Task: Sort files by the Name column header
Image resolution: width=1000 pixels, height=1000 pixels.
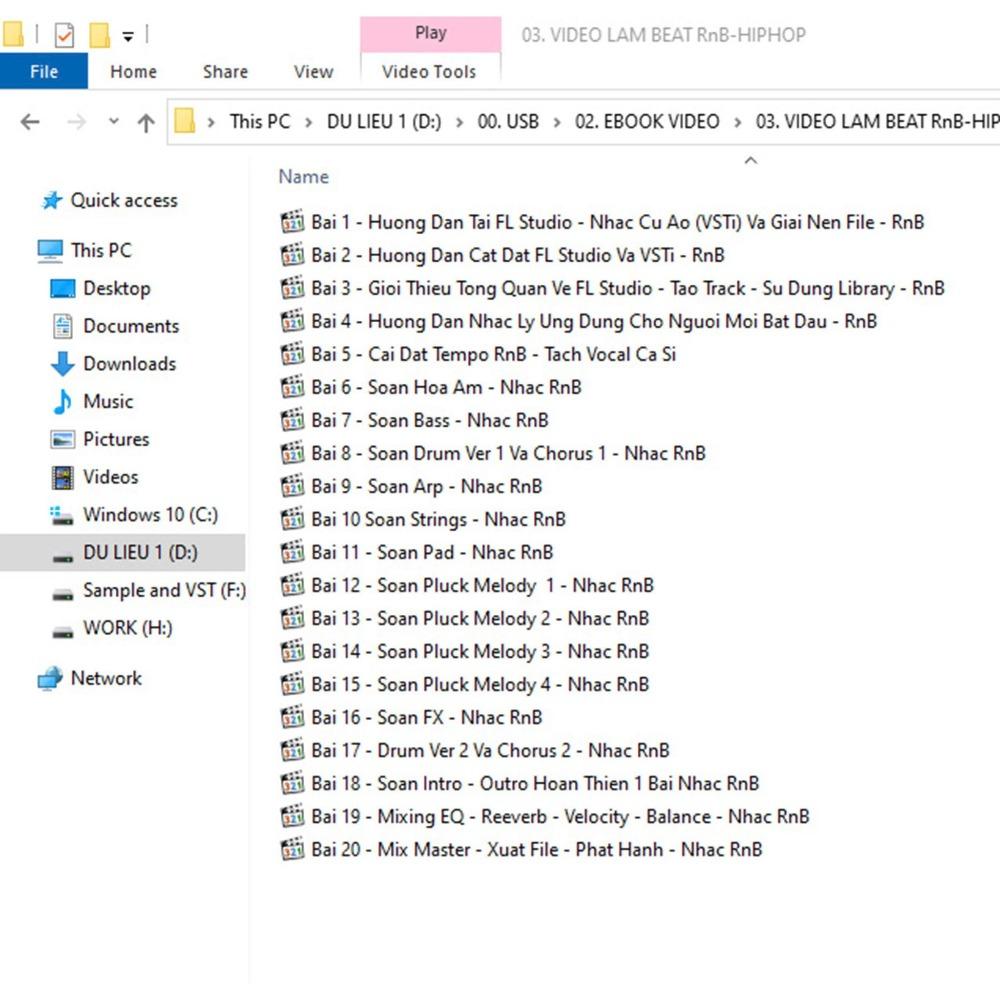Action: 304,176
